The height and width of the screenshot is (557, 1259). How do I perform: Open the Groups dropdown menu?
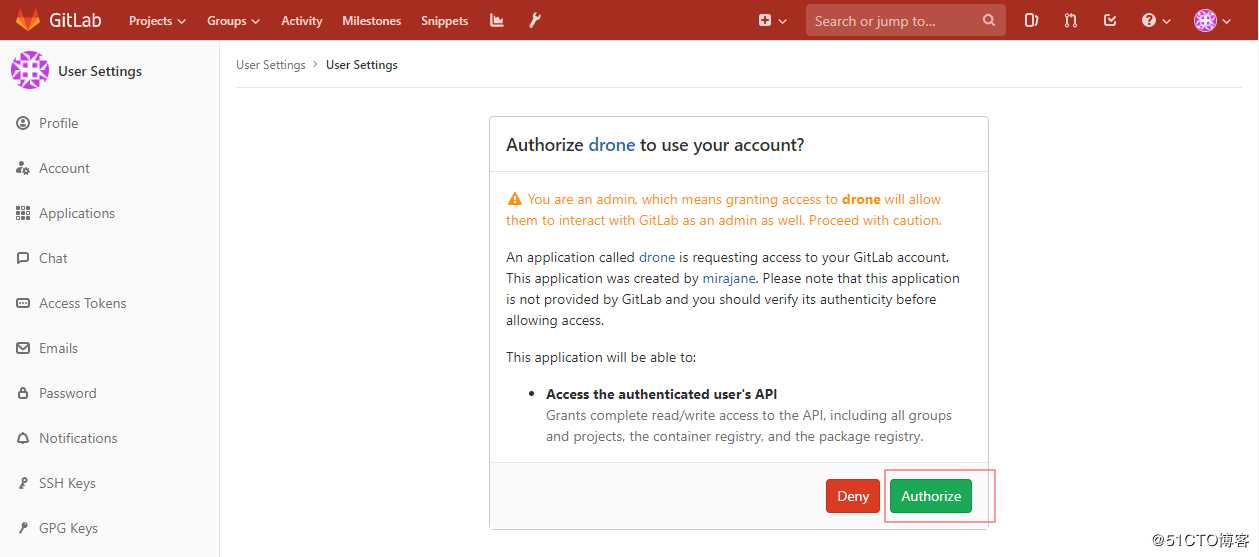click(x=233, y=20)
